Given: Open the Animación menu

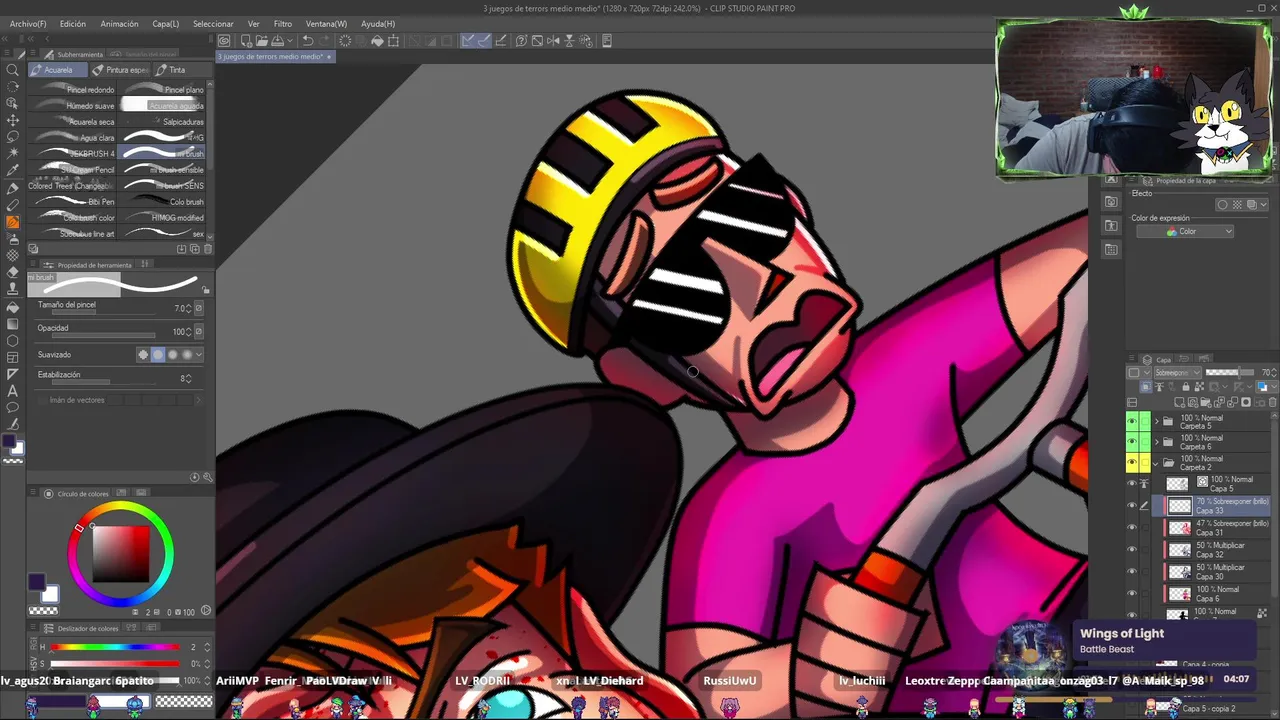Looking at the screenshot, I should click(x=119, y=24).
